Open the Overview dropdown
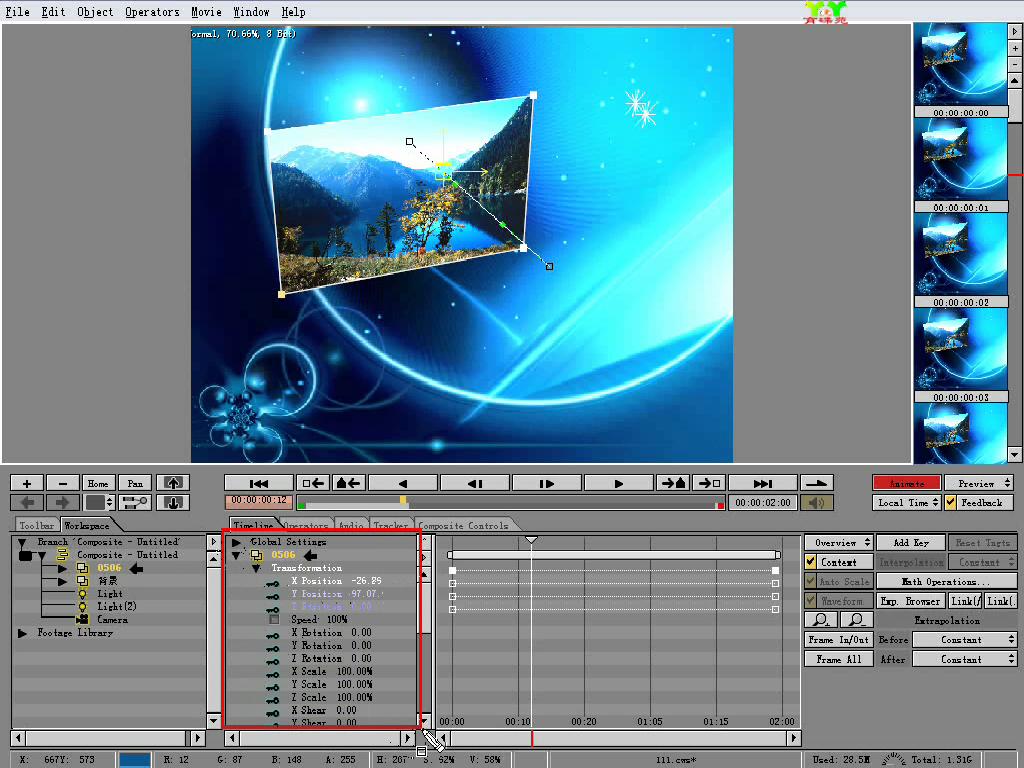 [x=839, y=543]
